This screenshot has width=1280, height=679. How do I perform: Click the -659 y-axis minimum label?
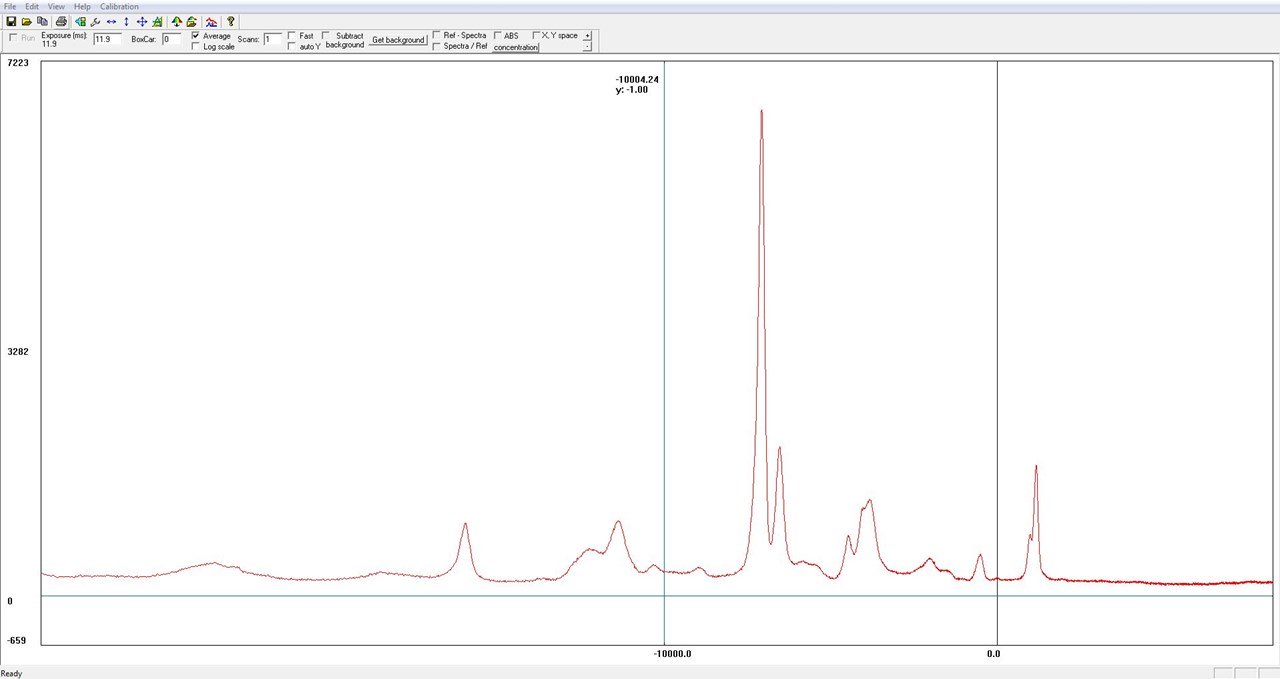tap(17, 641)
